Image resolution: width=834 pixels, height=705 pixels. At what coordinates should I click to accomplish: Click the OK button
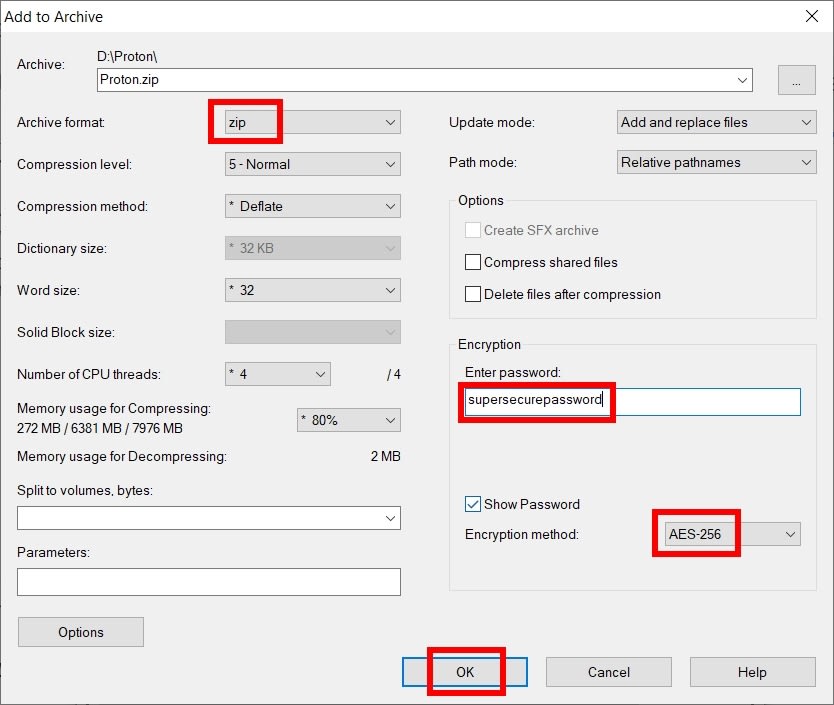coord(465,672)
